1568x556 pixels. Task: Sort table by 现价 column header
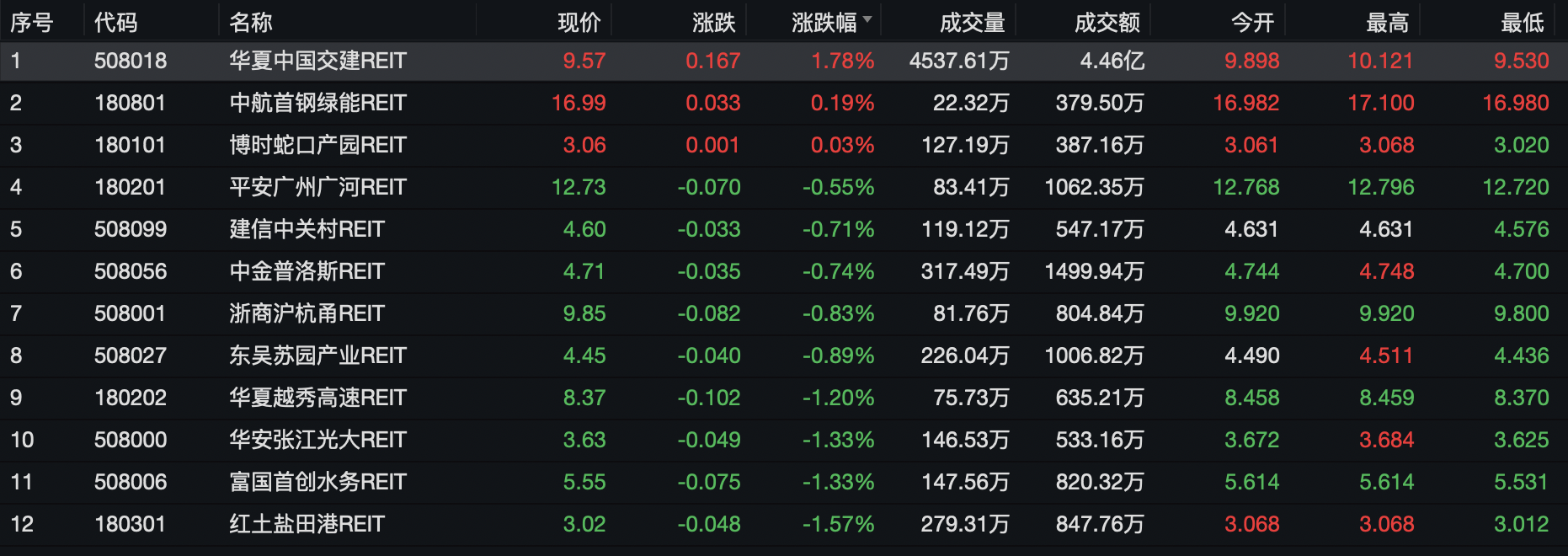click(x=579, y=23)
